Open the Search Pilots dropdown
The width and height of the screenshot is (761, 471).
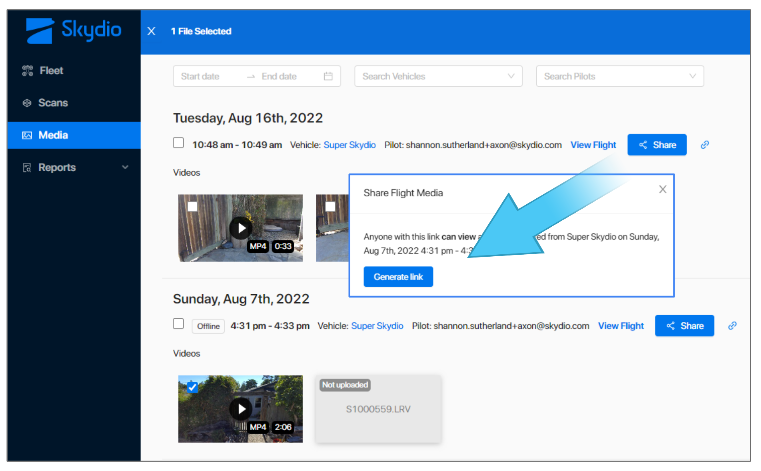[x=620, y=76]
